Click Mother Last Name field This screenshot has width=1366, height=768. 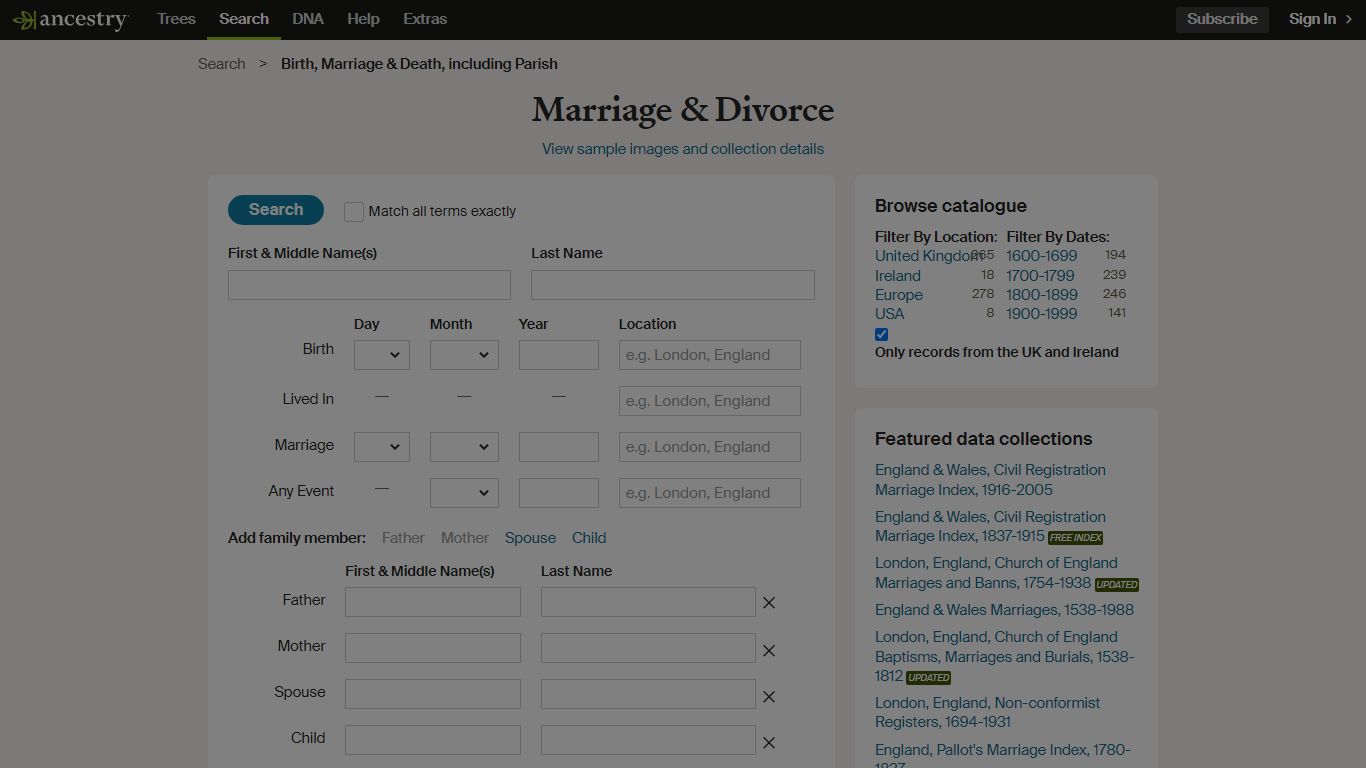point(648,648)
